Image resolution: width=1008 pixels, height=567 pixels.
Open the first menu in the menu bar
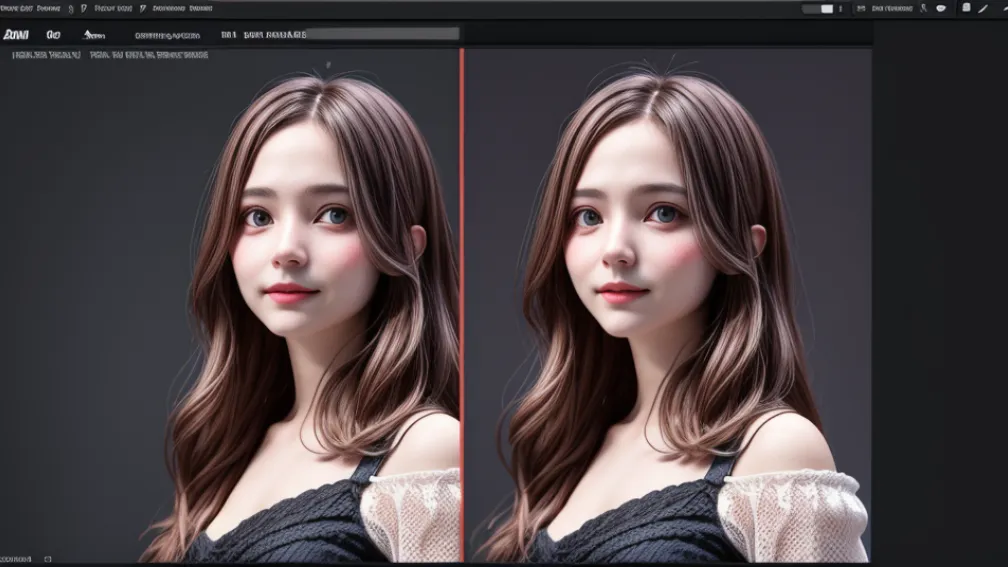[x=18, y=8]
